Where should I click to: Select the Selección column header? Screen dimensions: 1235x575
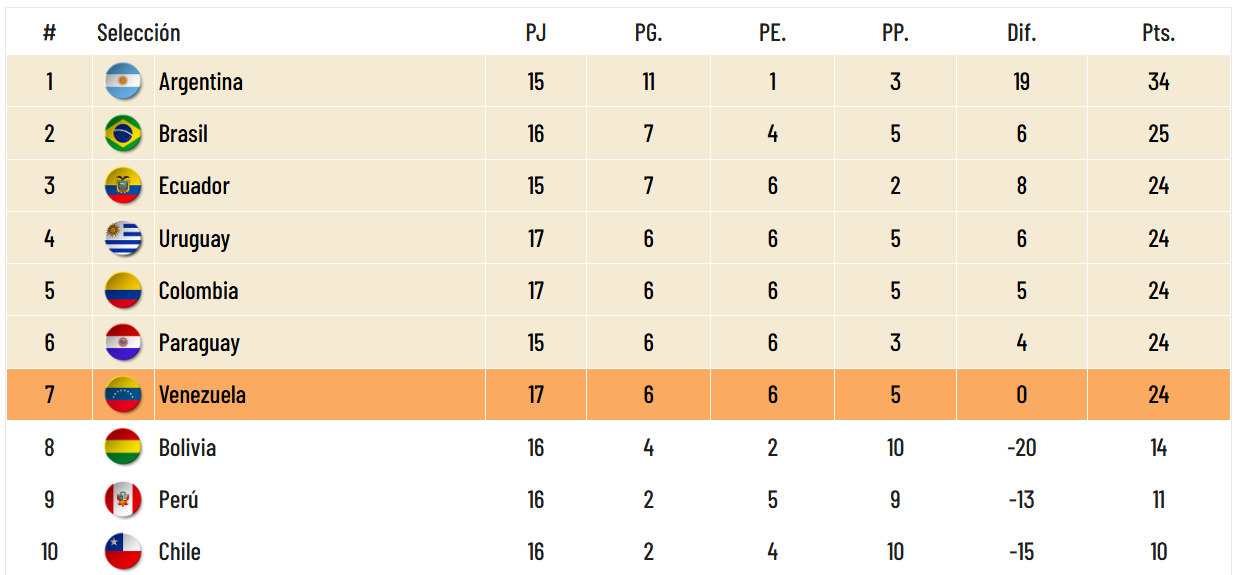[x=139, y=32]
